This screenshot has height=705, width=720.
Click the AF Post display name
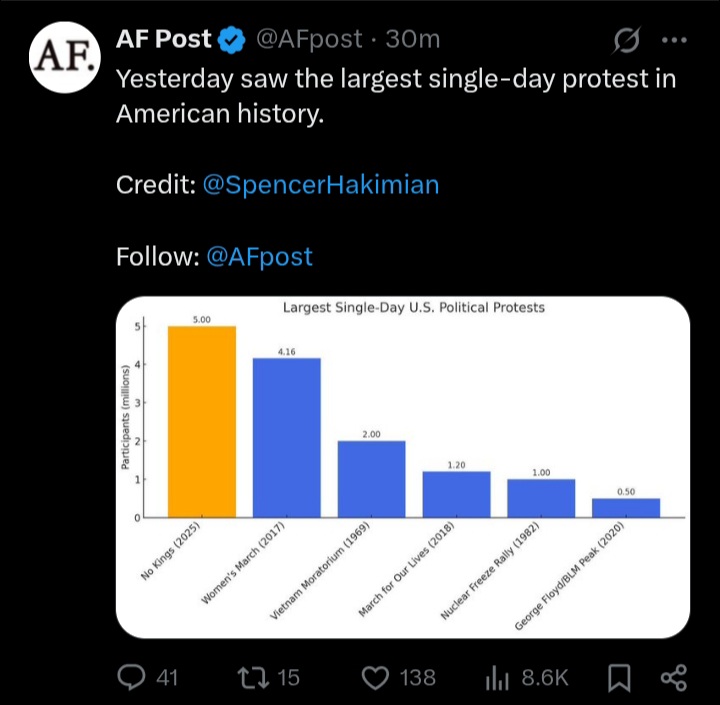(x=164, y=39)
